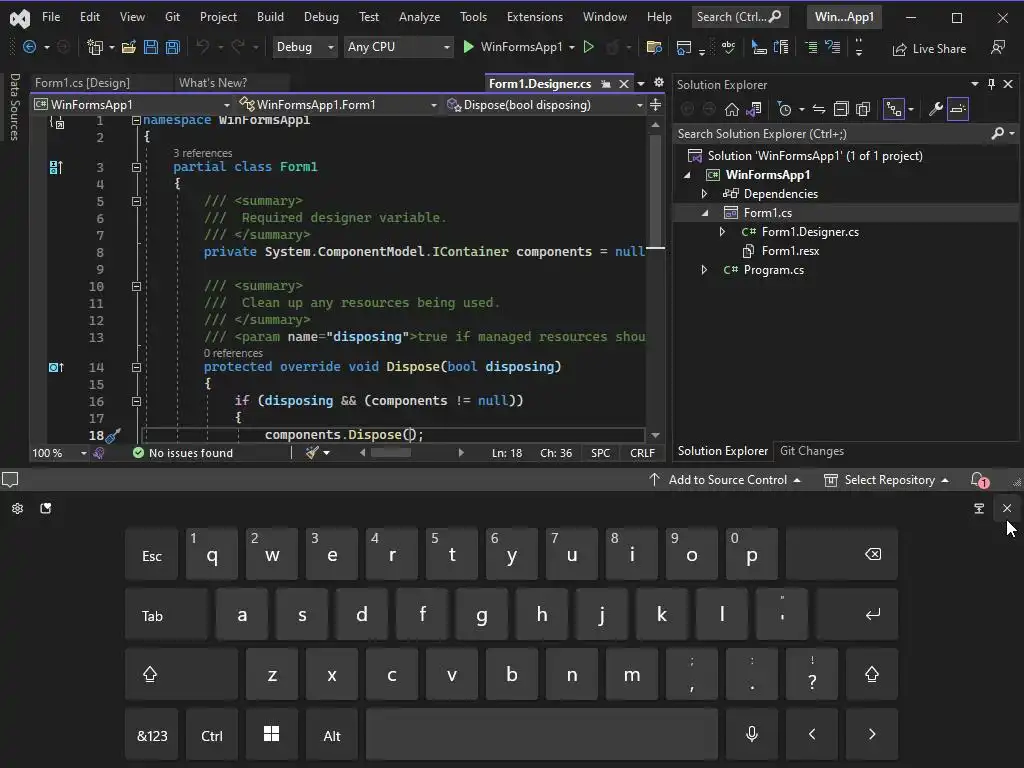Save the current file with the single floppy icon
This screenshot has height=768, width=1024.
(151, 47)
